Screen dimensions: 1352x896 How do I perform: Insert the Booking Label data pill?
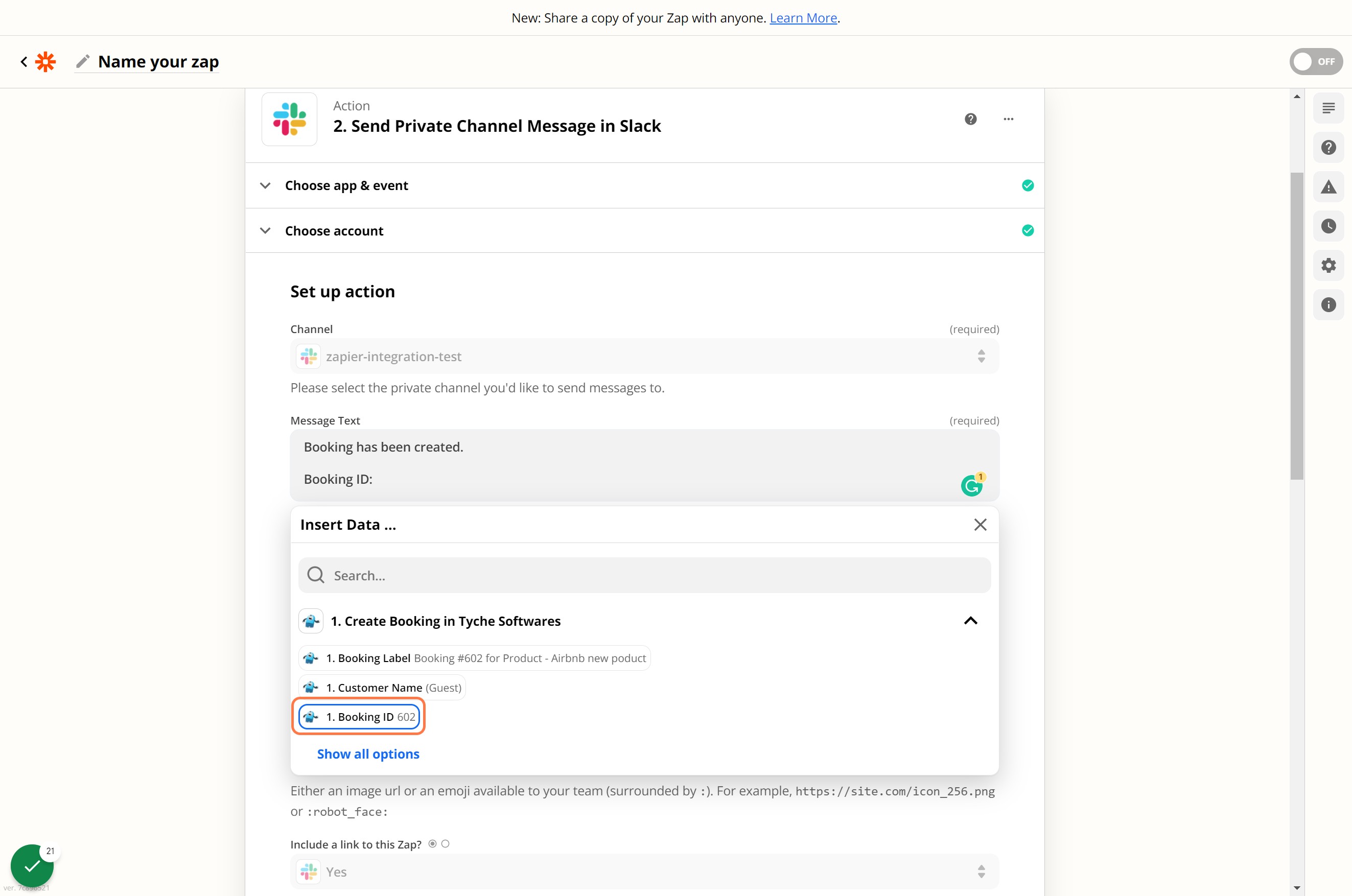click(x=474, y=658)
